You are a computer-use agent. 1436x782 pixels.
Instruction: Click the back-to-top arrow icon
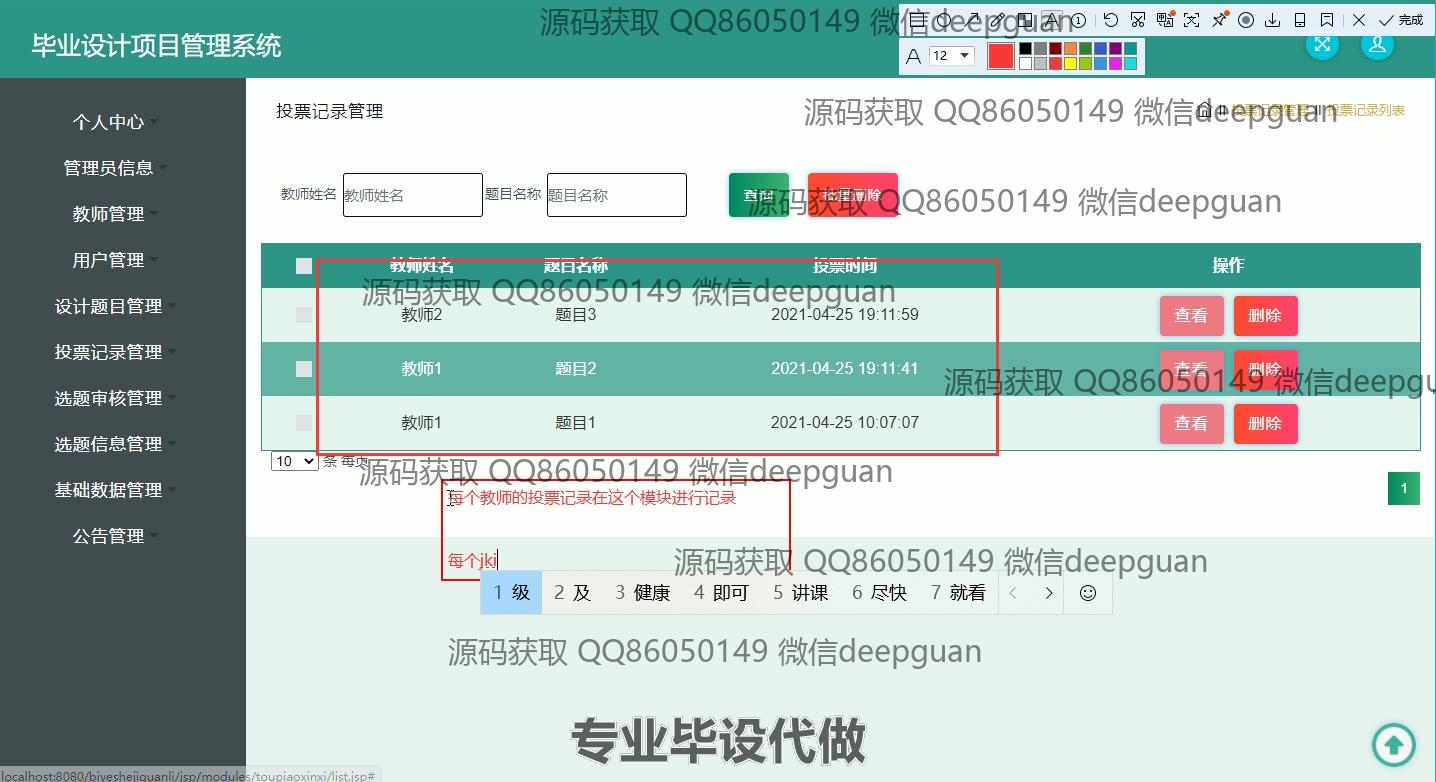(1393, 744)
